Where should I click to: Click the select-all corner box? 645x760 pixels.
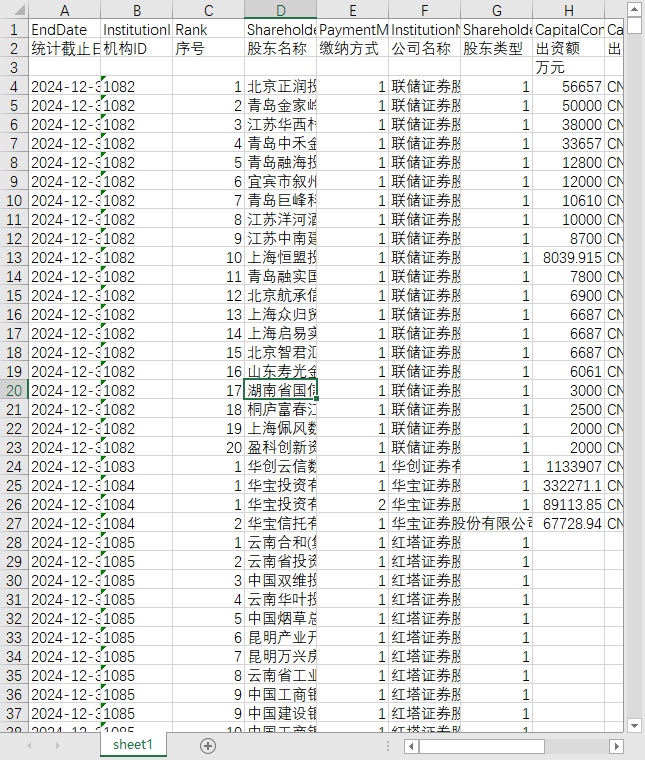14,10
